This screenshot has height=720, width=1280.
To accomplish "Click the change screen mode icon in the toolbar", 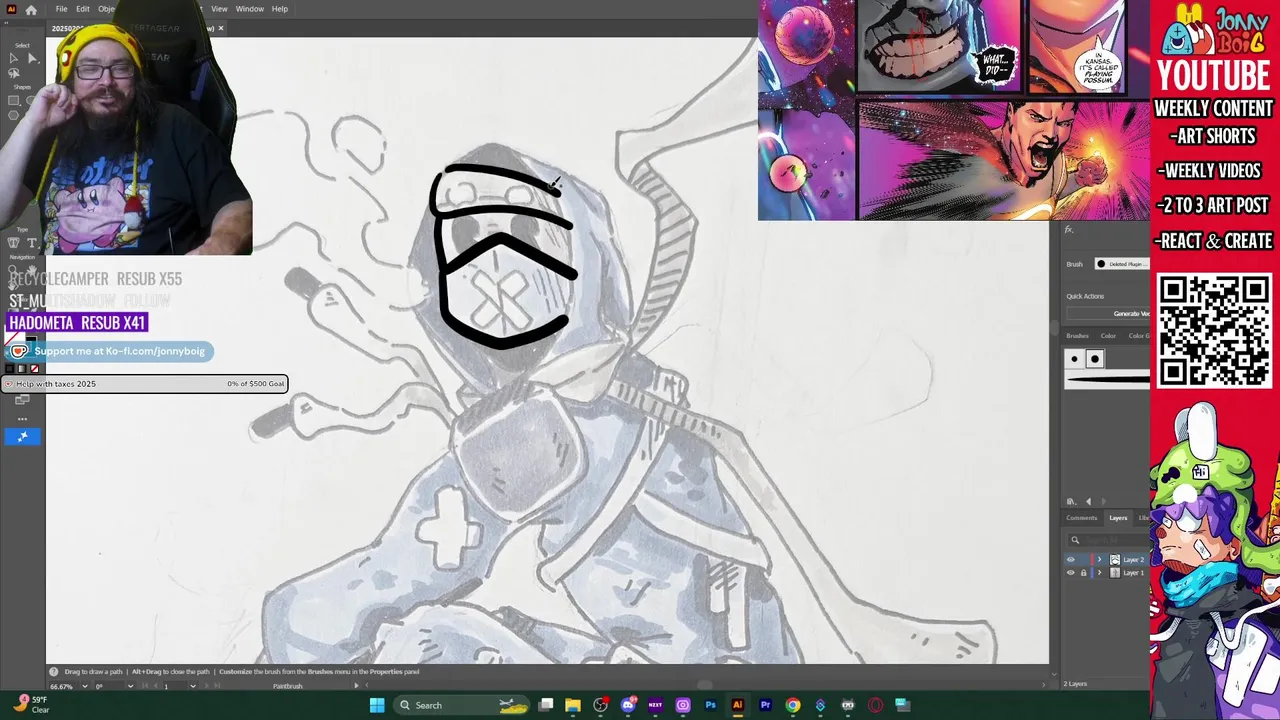I will coord(22,400).
